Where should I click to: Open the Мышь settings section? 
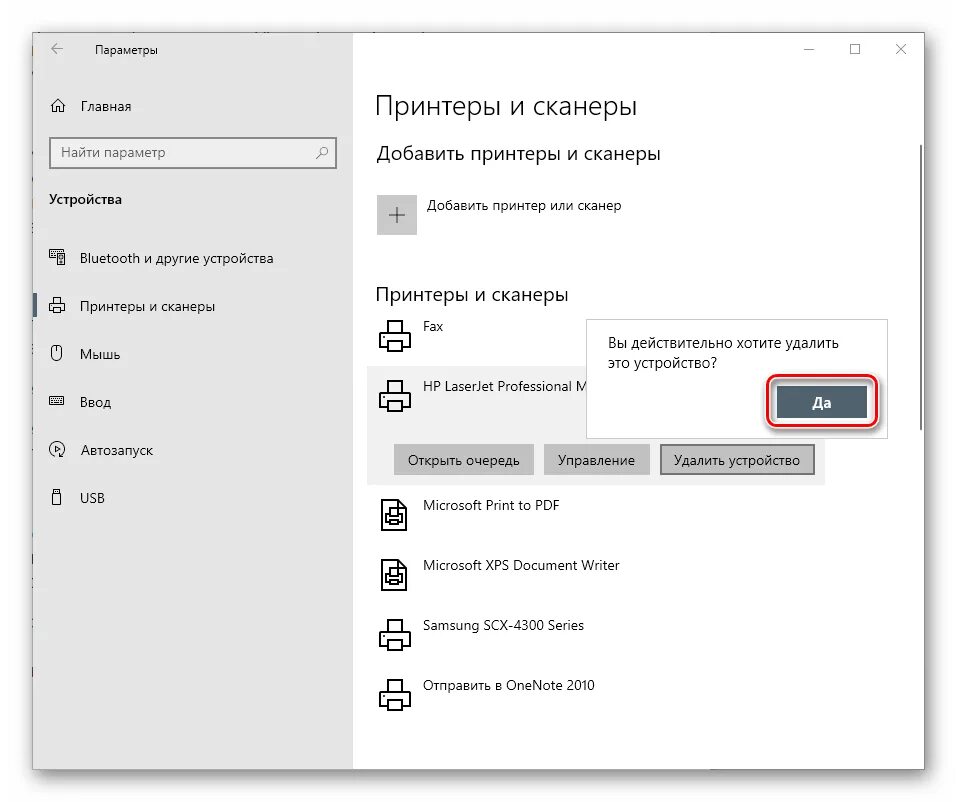(100, 355)
